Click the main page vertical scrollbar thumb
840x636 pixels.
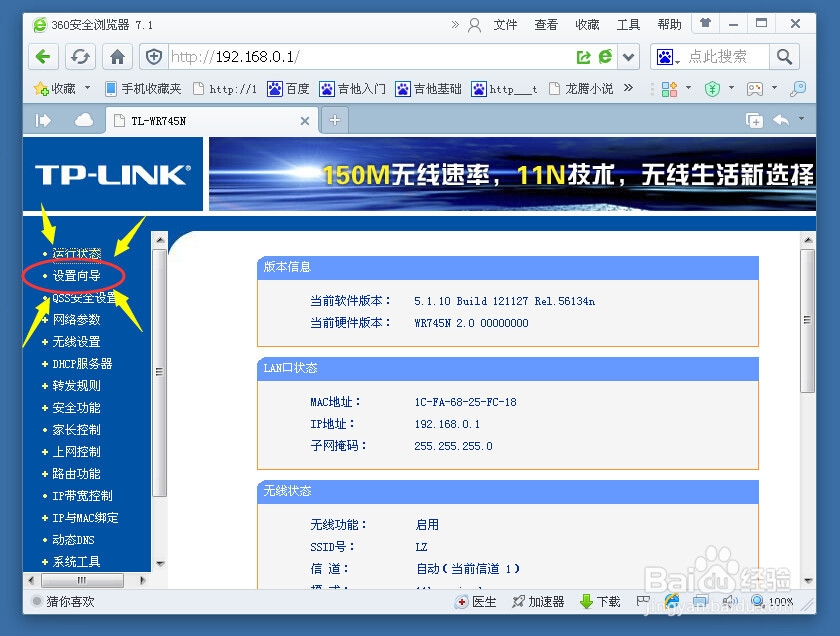tap(807, 320)
